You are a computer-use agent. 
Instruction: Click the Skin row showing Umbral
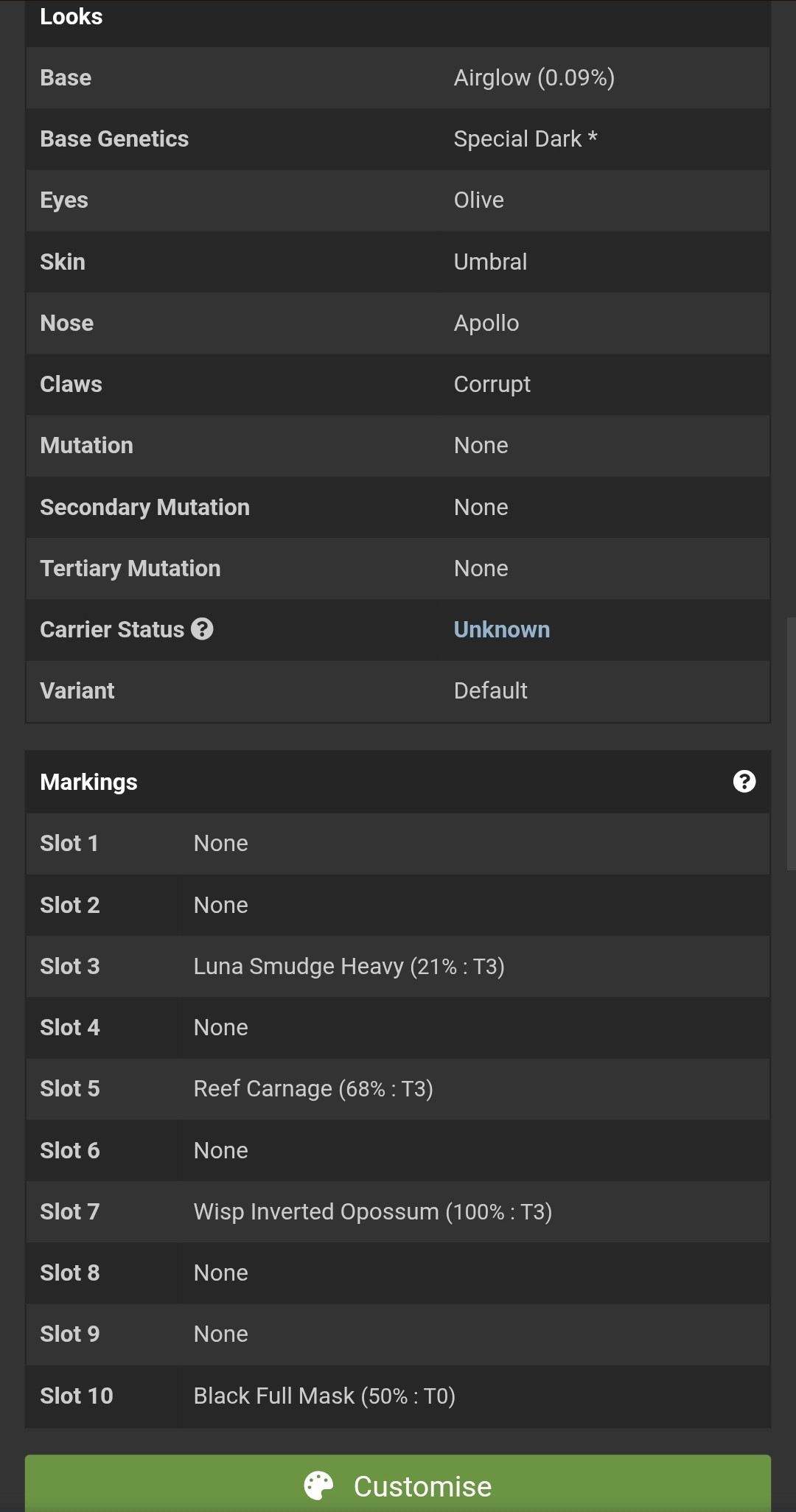click(x=398, y=262)
